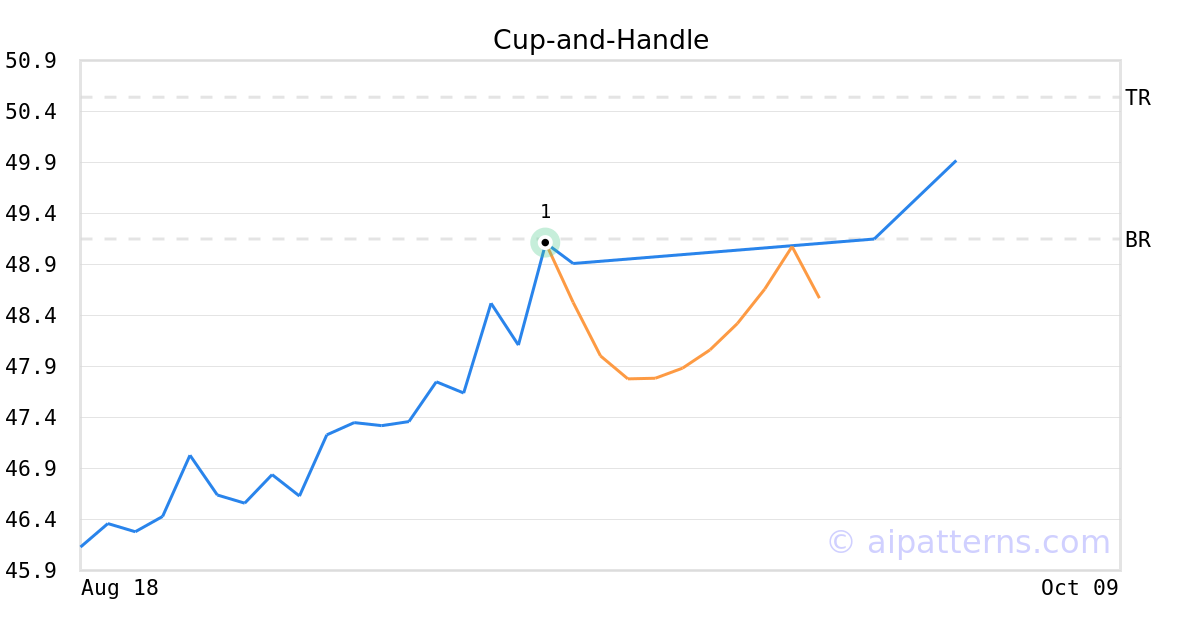Select the 48.4 y-axis label

30,316
